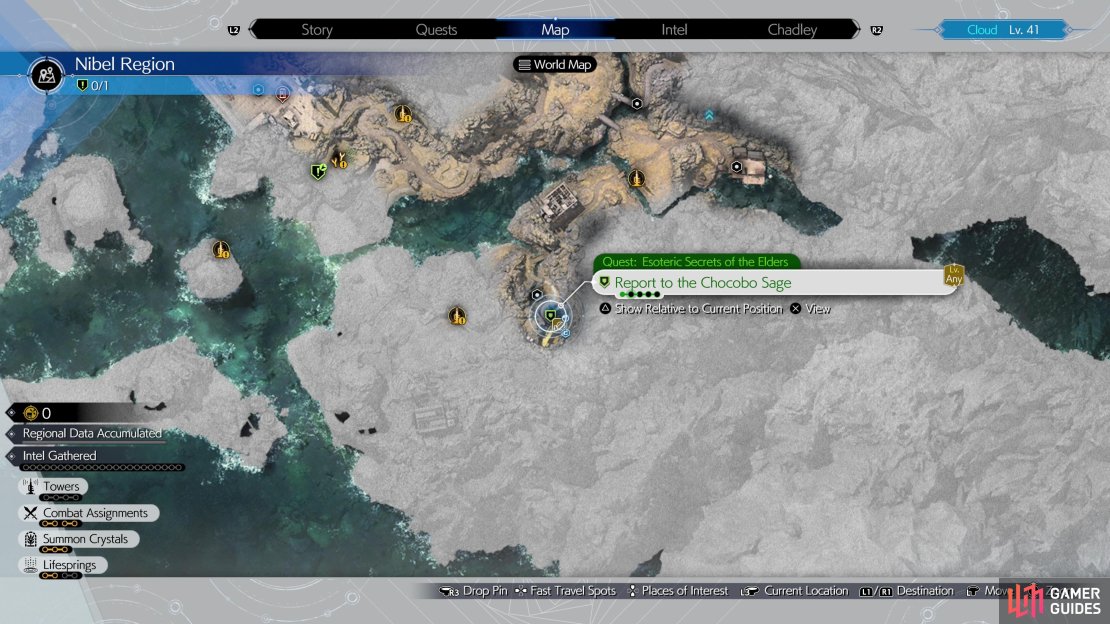Screen dimensions: 1110x624
Task: Toggle Fast Travel Spots display
Action: pos(565,591)
